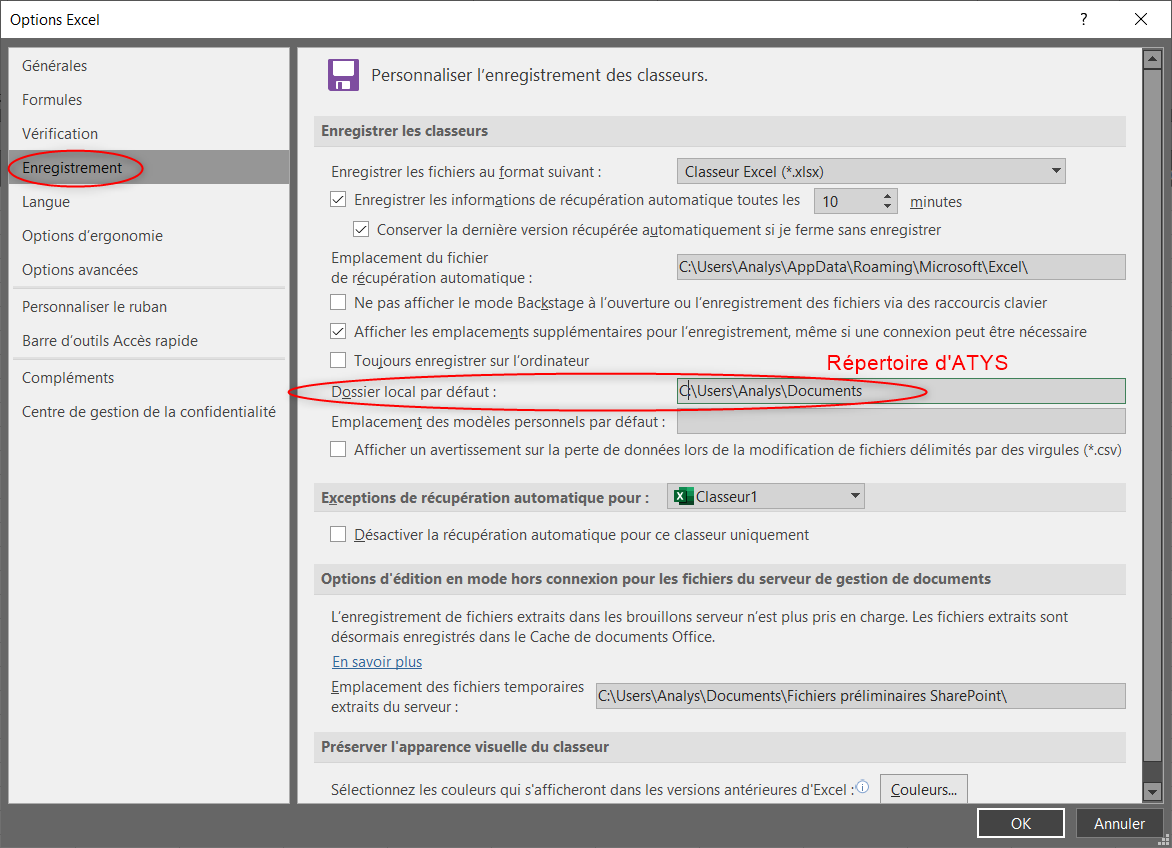Uncheck auto-recovery information saving checkbox

tap(338, 200)
